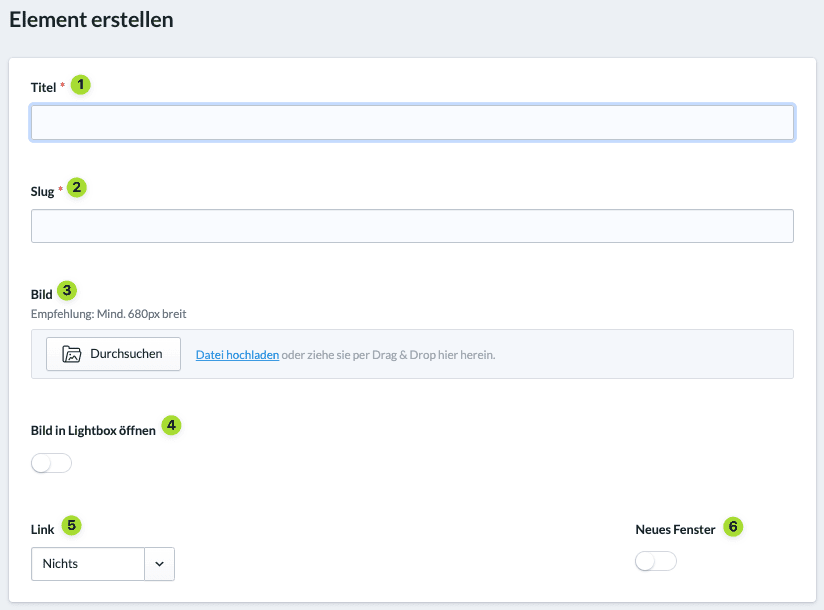Click the Bild in Lightbox öffnen label

[x=93, y=431]
